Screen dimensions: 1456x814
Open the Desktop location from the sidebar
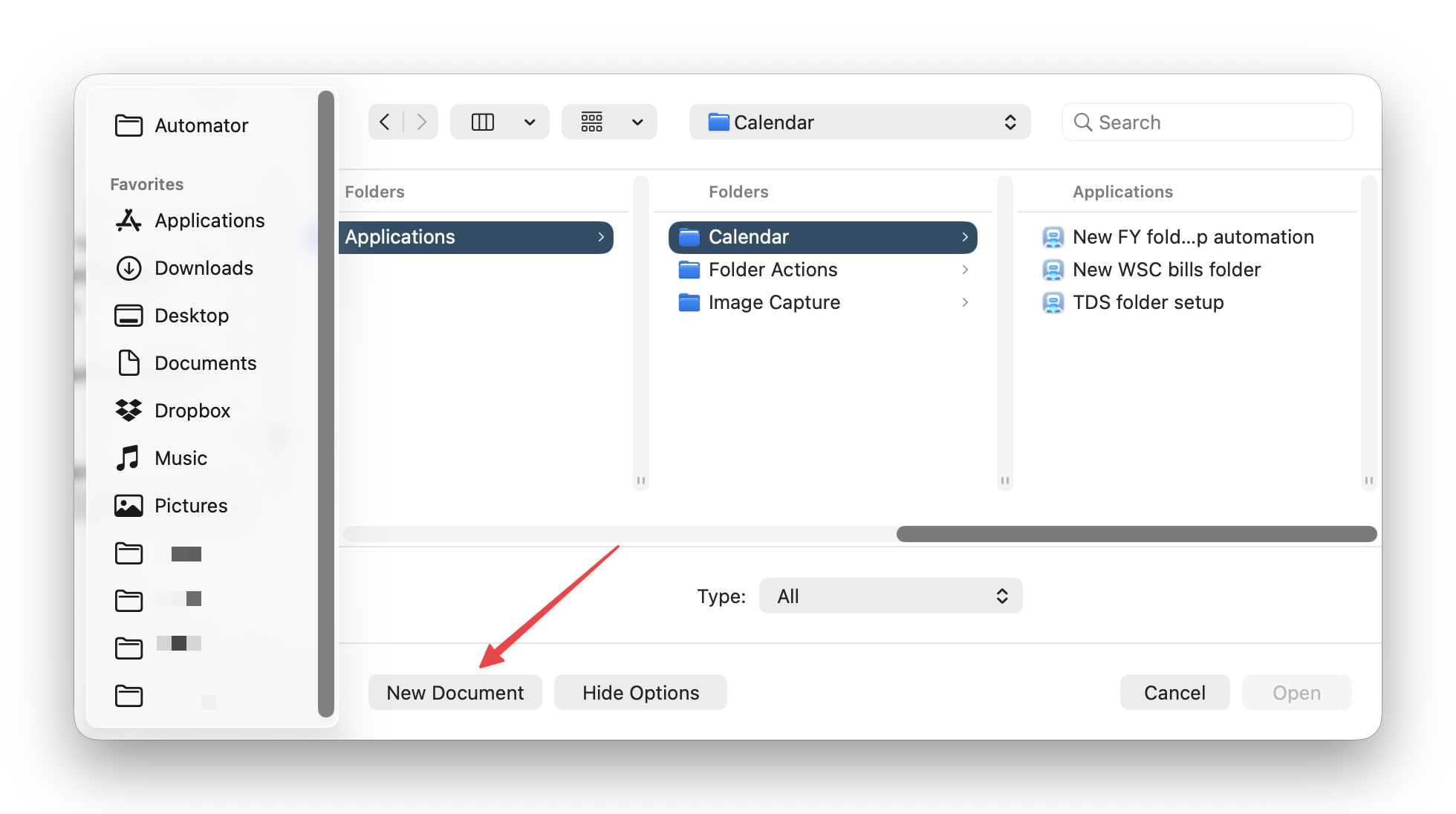(x=192, y=315)
